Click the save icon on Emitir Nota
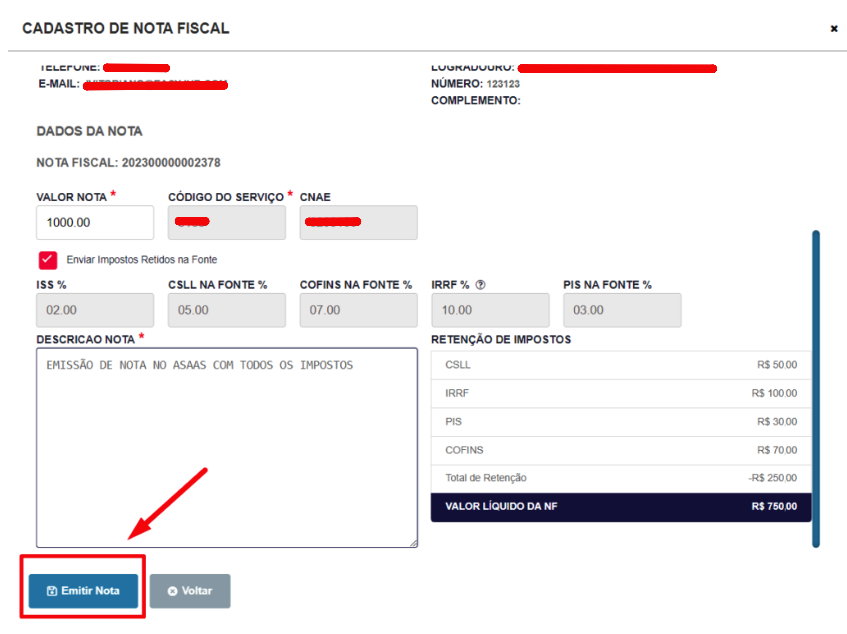The image size is (847, 634). (x=52, y=591)
